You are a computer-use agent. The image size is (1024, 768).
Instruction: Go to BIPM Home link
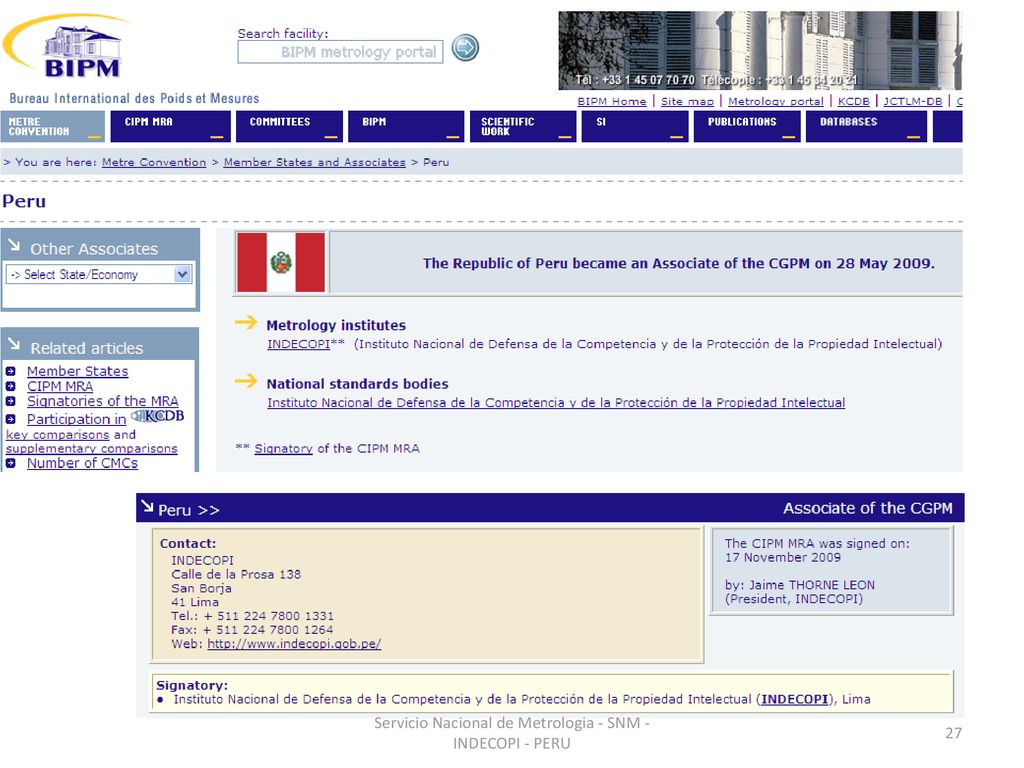click(612, 101)
